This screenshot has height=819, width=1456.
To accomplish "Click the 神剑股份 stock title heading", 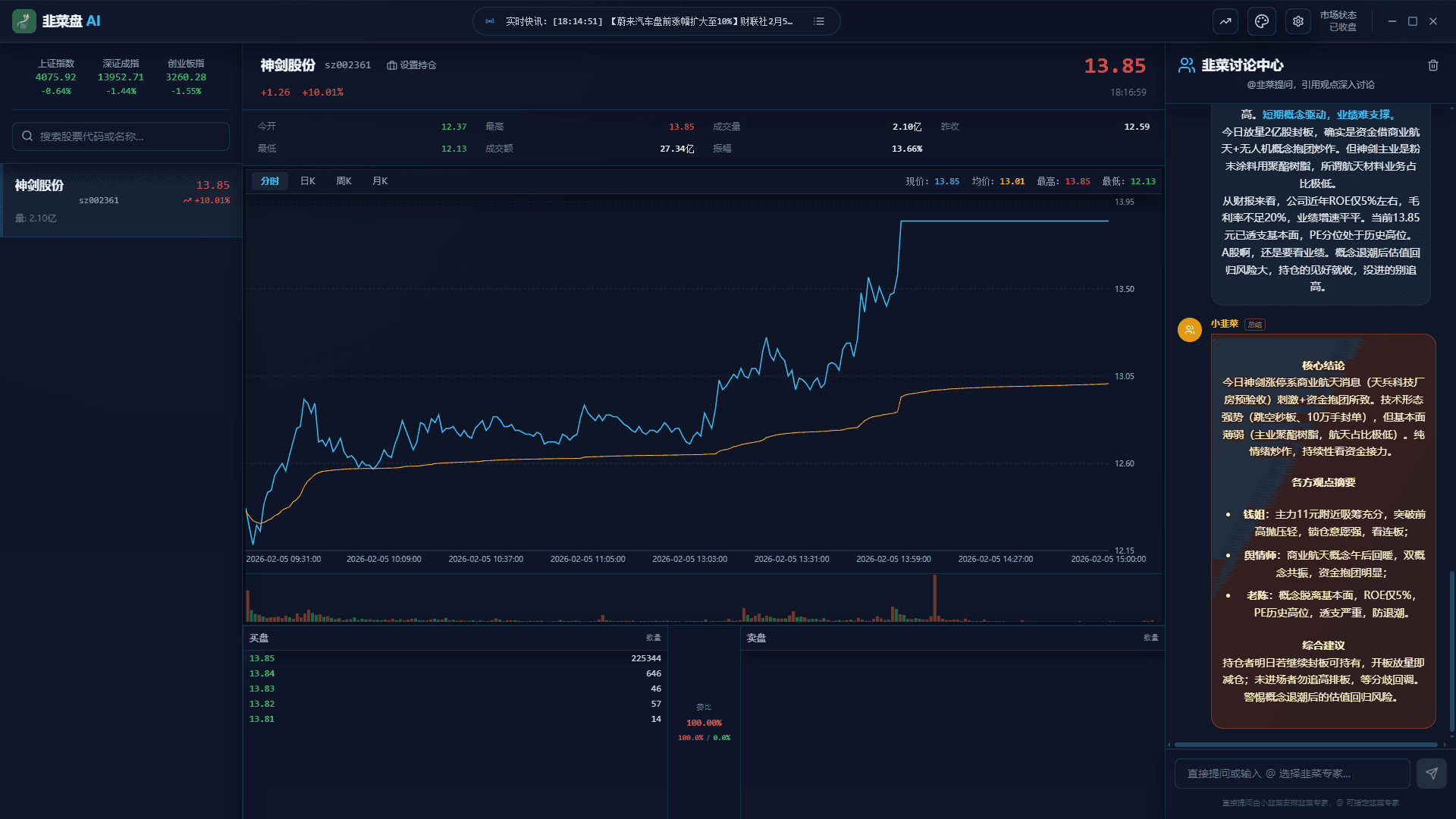I will pyautogui.click(x=288, y=65).
